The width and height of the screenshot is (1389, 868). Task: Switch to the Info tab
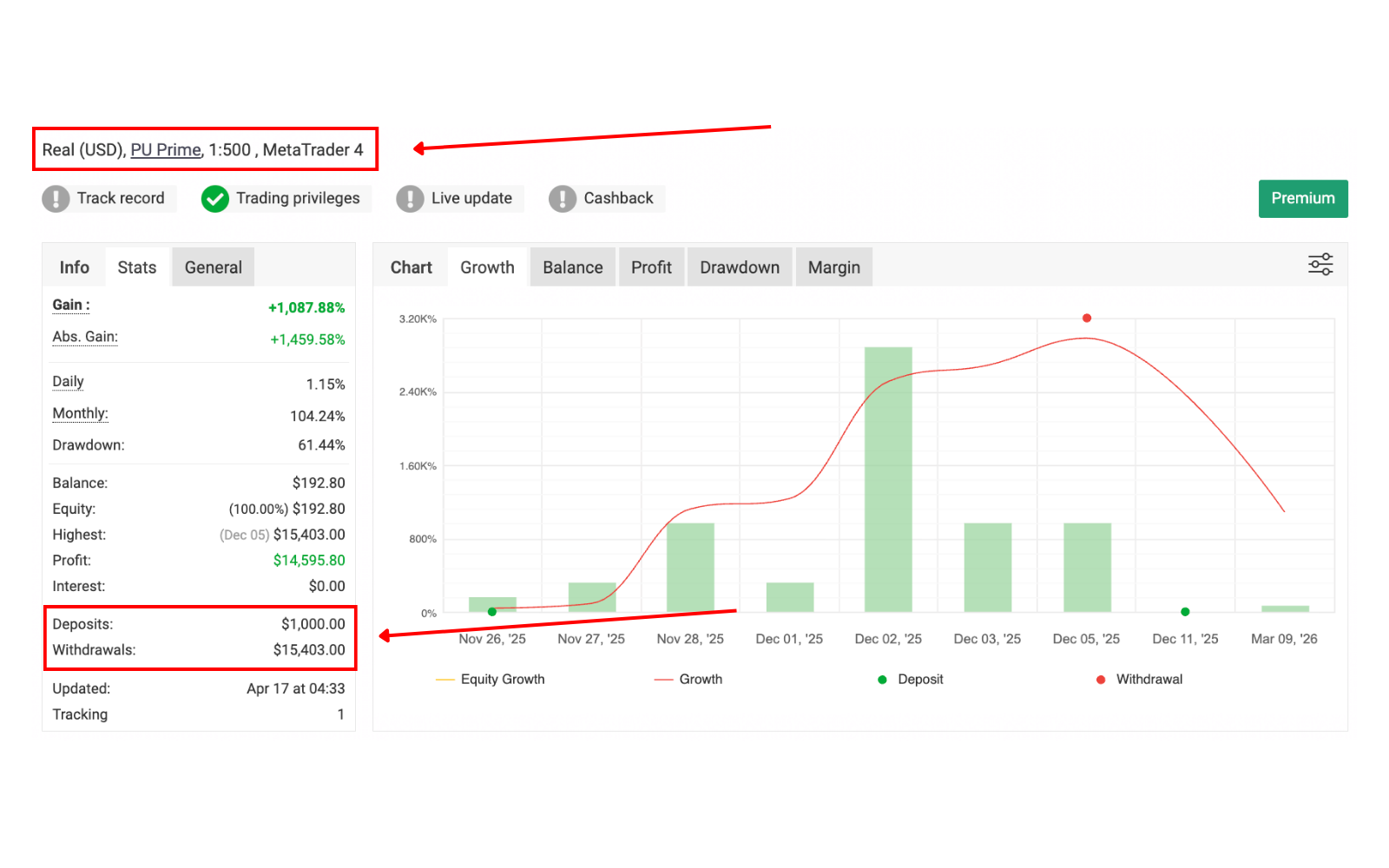(75, 267)
